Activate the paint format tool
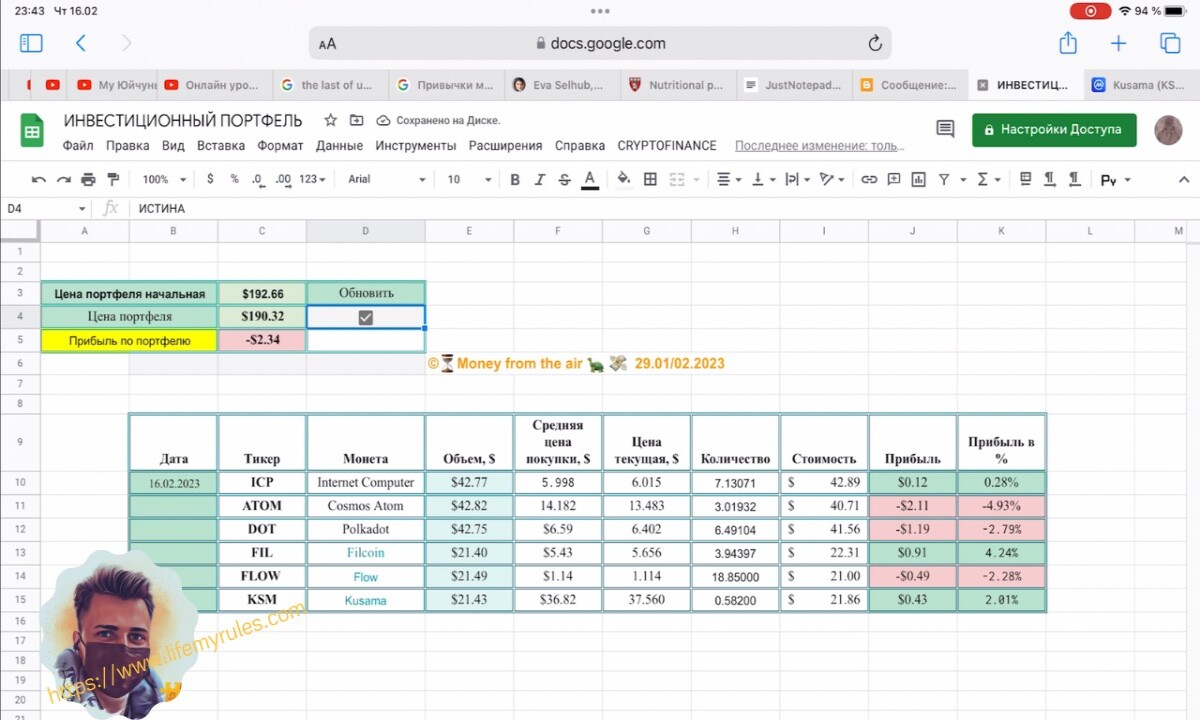This screenshot has height=720, width=1200. click(x=112, y=179)
